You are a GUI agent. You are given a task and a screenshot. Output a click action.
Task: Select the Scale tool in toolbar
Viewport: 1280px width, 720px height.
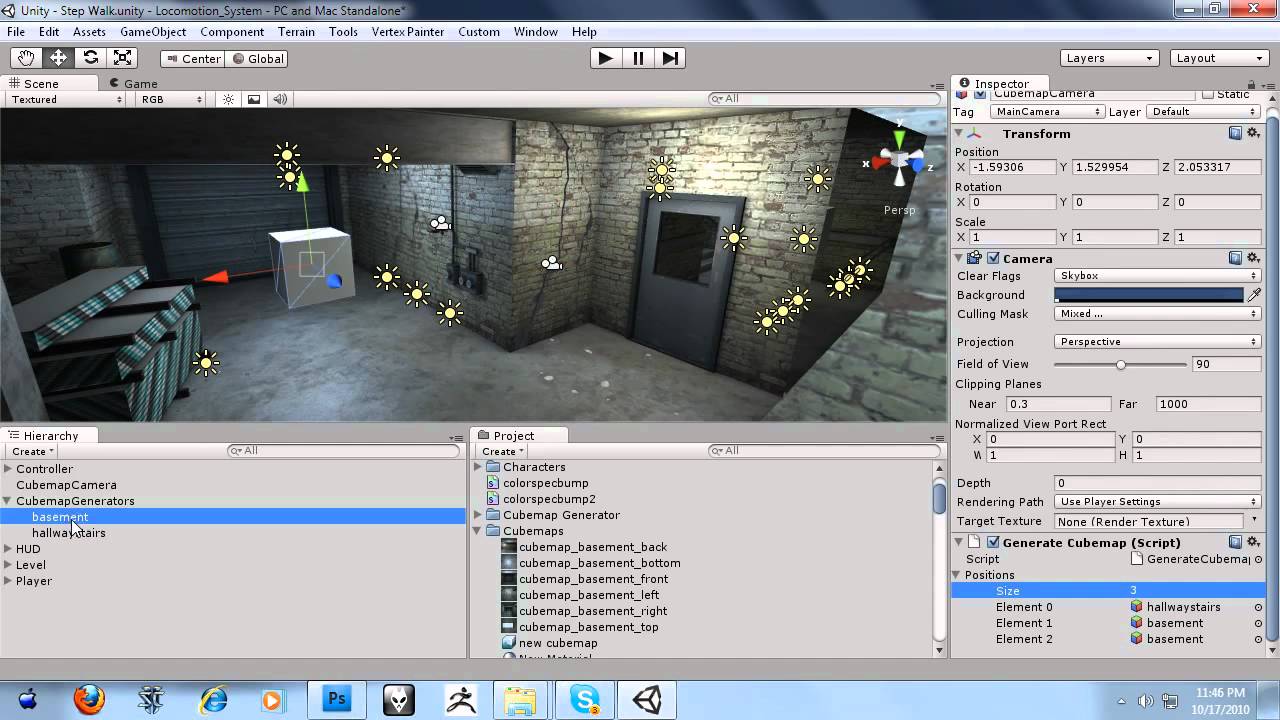[123, 58]
